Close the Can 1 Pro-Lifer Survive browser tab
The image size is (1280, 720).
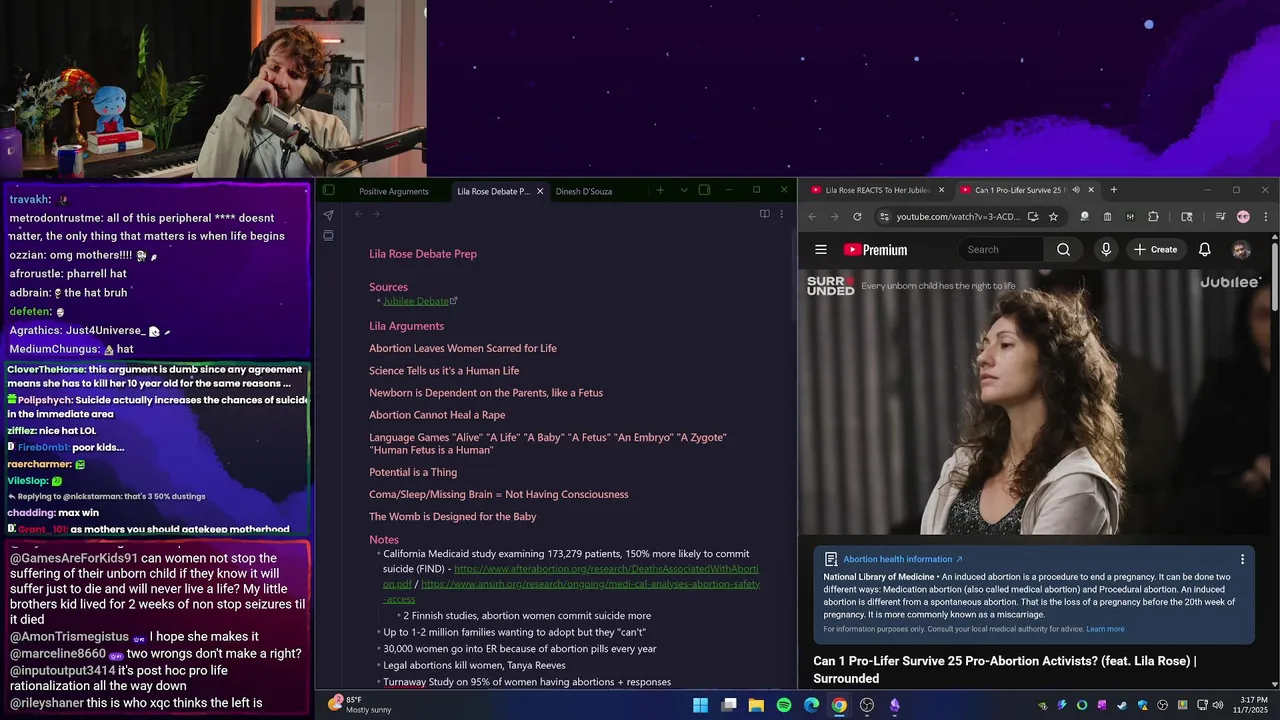[x=1091, y=190]
